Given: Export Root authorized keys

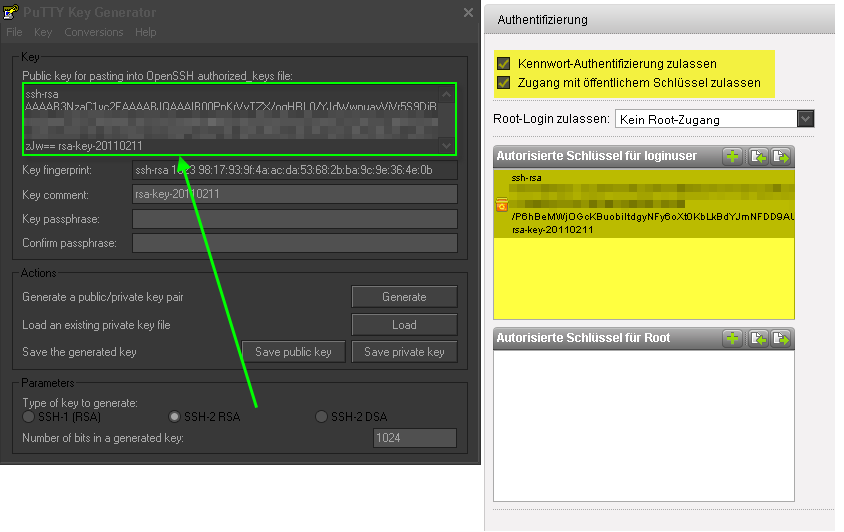Looking at the screenshot, I should 780,339.
